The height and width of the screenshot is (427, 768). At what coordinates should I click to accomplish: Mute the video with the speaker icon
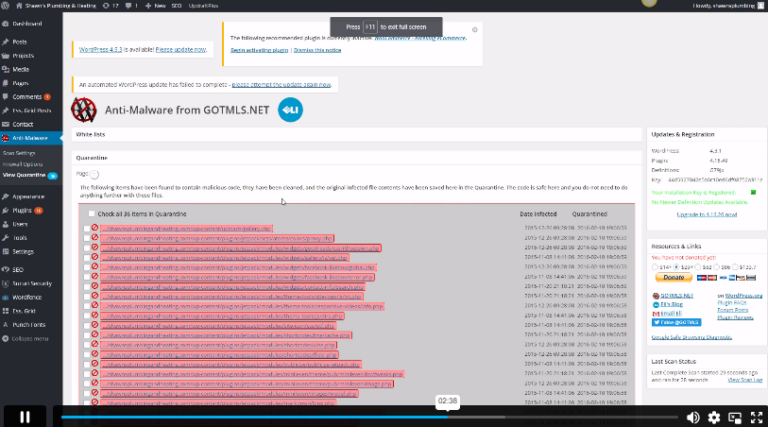693,417
